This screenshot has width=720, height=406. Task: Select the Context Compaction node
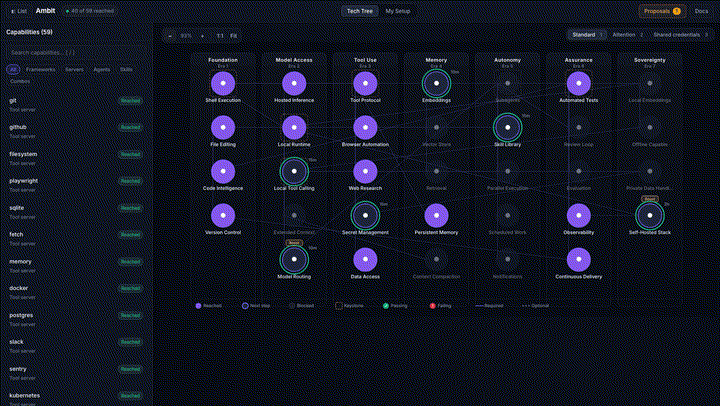(x=436, y=259)
